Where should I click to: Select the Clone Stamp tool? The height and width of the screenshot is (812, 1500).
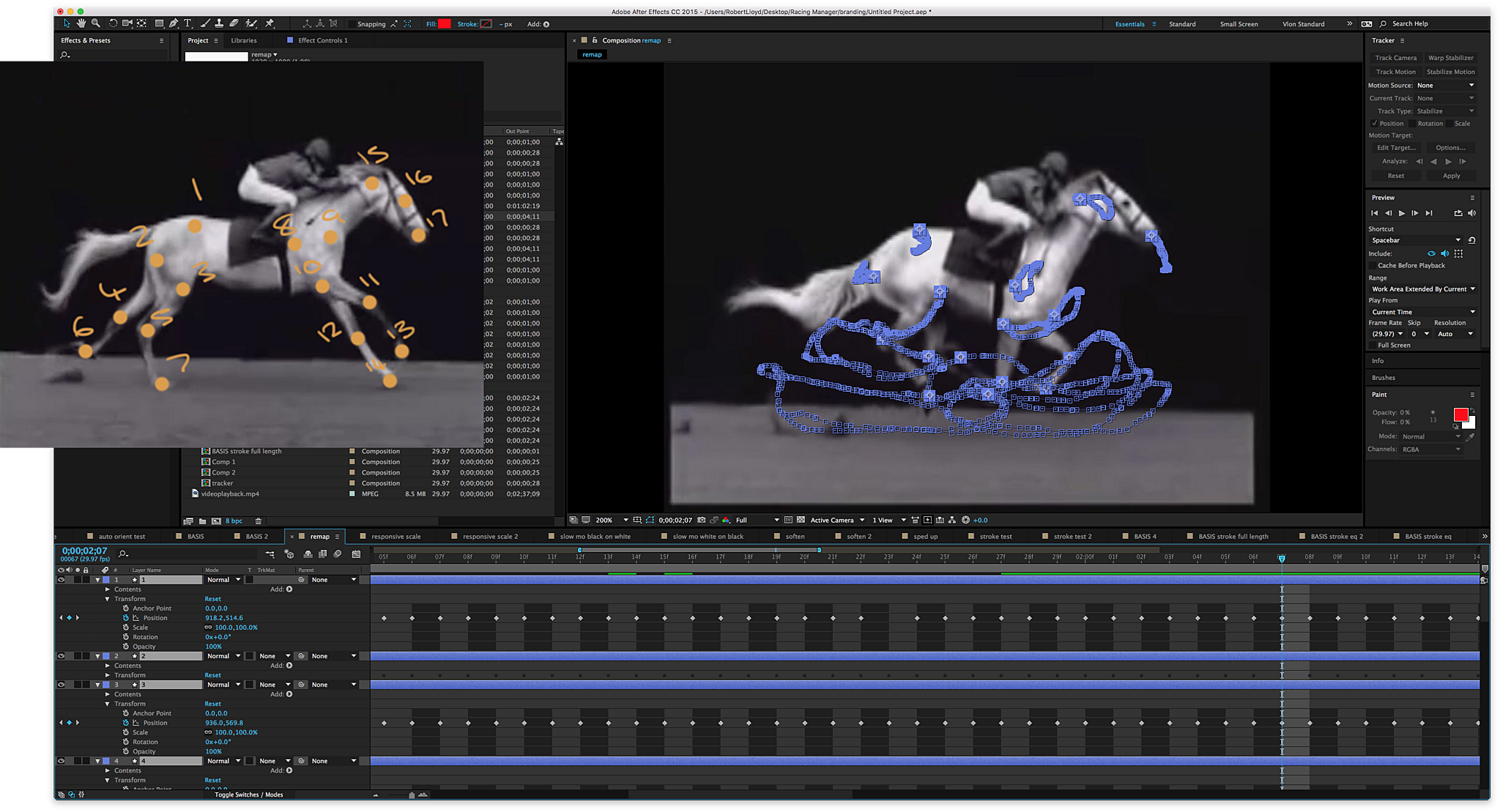[219, 23]
